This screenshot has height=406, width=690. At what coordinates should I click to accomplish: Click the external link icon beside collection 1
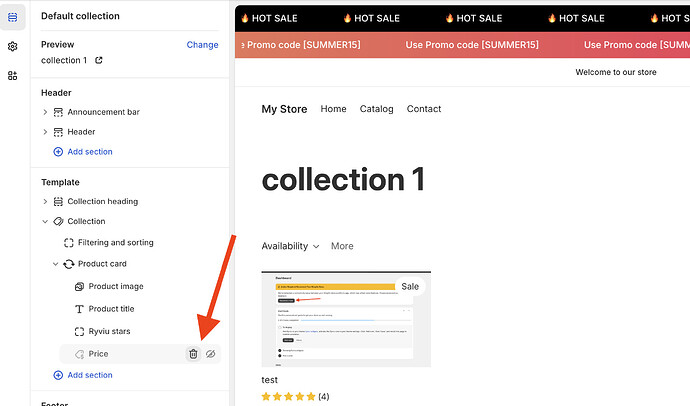(x=98, y=61)
